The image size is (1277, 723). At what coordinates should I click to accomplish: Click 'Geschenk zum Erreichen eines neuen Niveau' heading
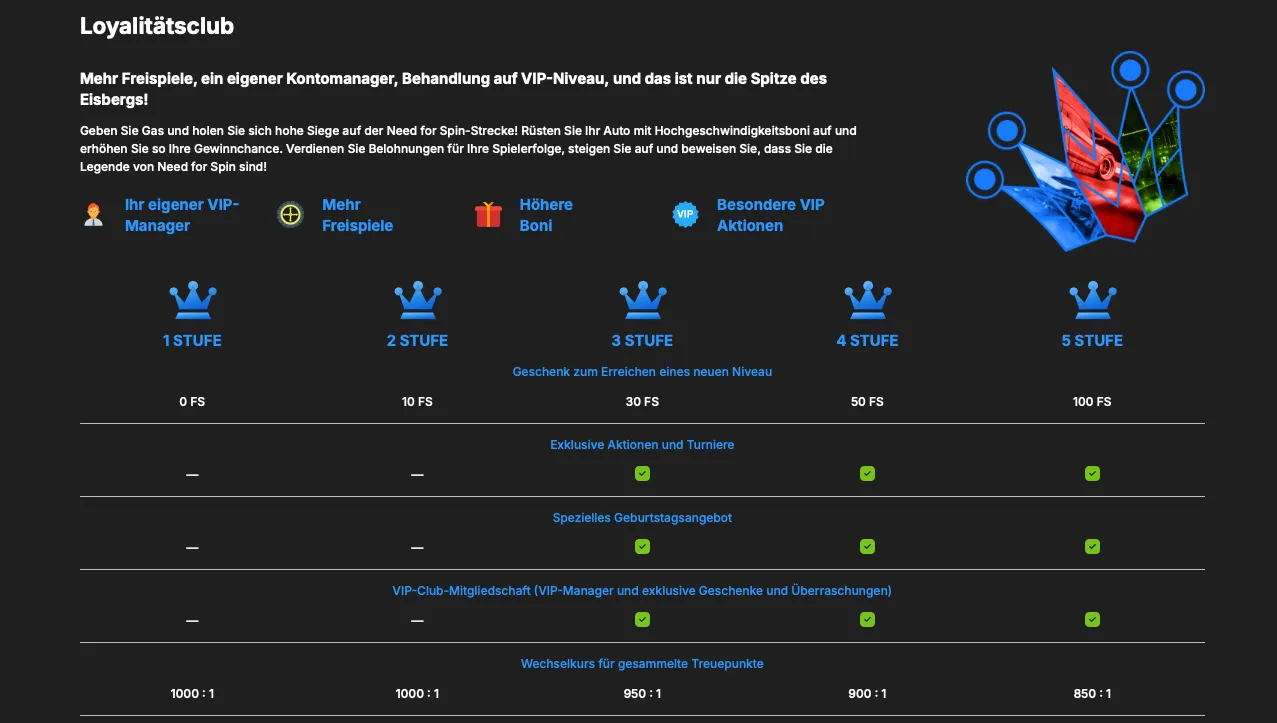click(642, 371)
